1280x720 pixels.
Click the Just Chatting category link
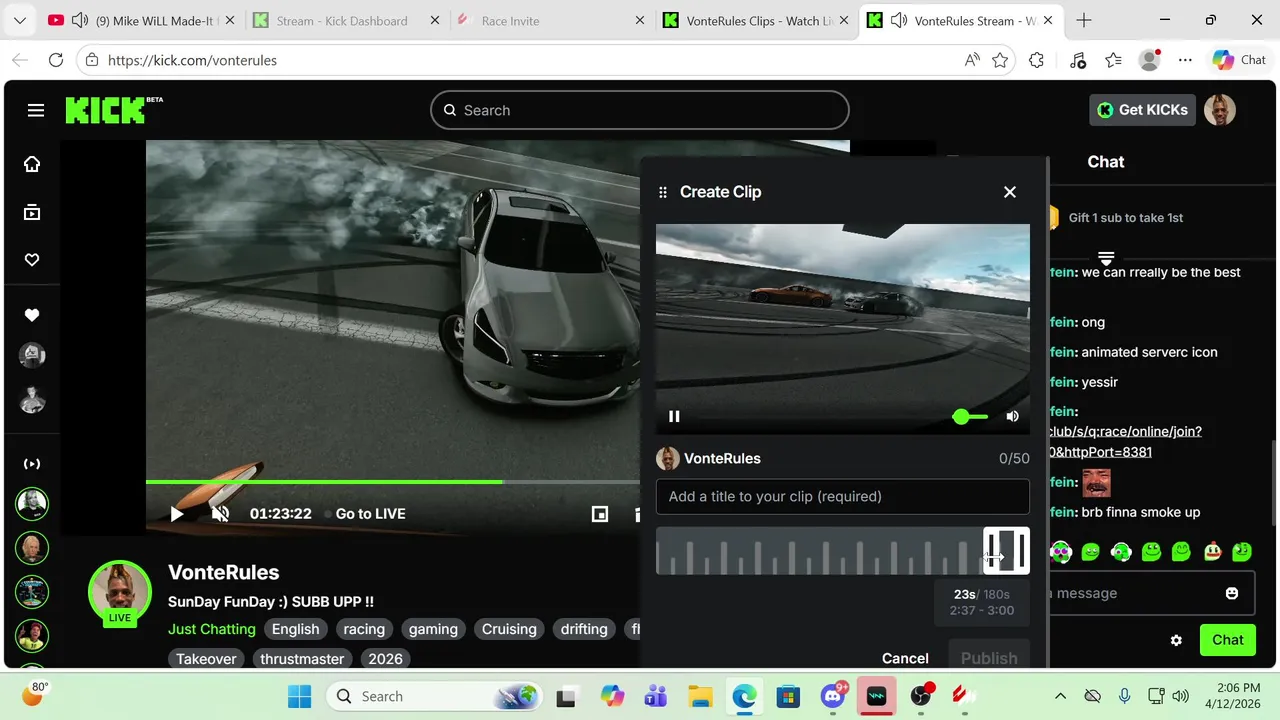click(212, 629)
